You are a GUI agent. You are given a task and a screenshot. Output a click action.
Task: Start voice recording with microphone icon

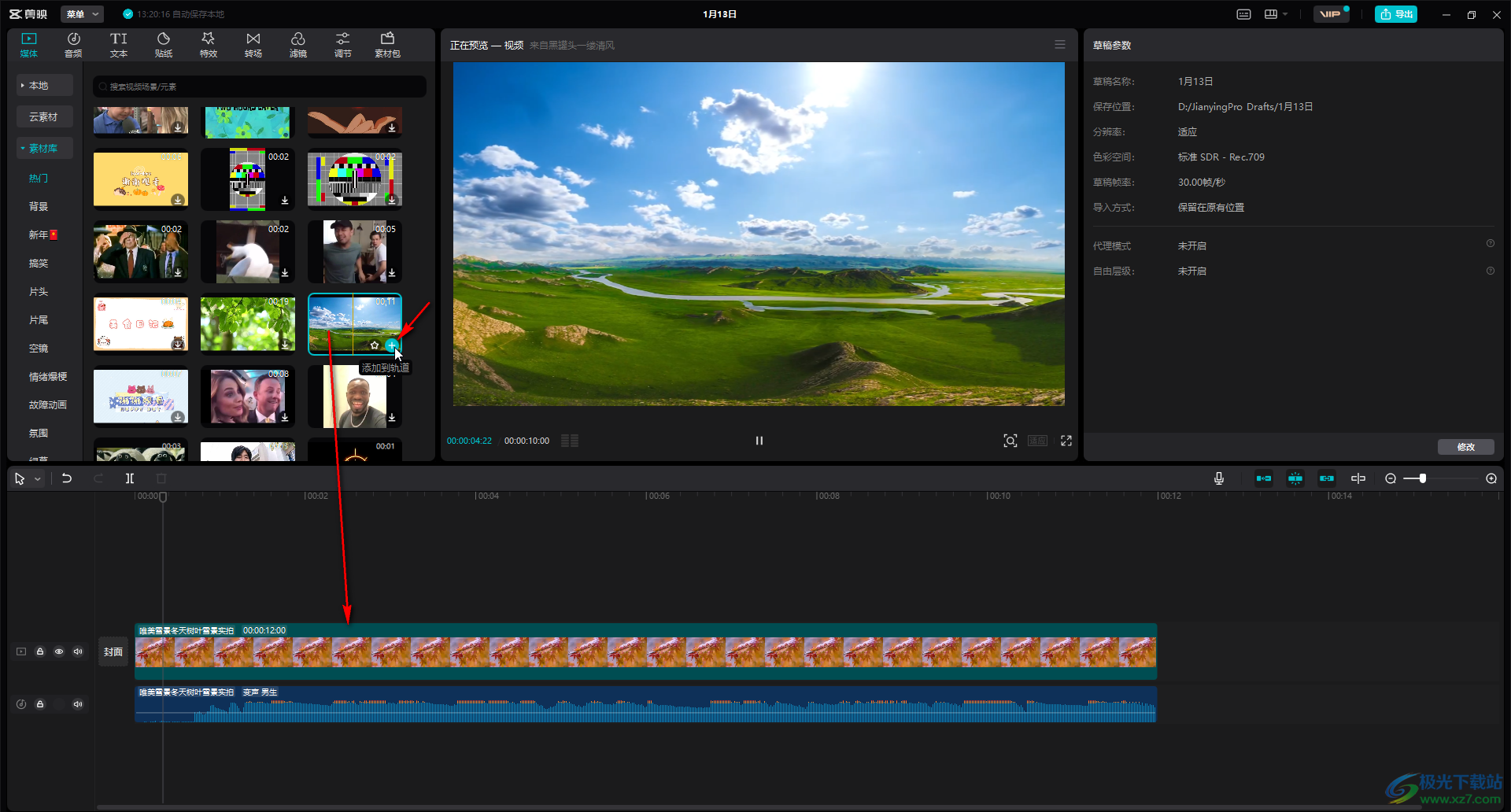[1219, 478]
